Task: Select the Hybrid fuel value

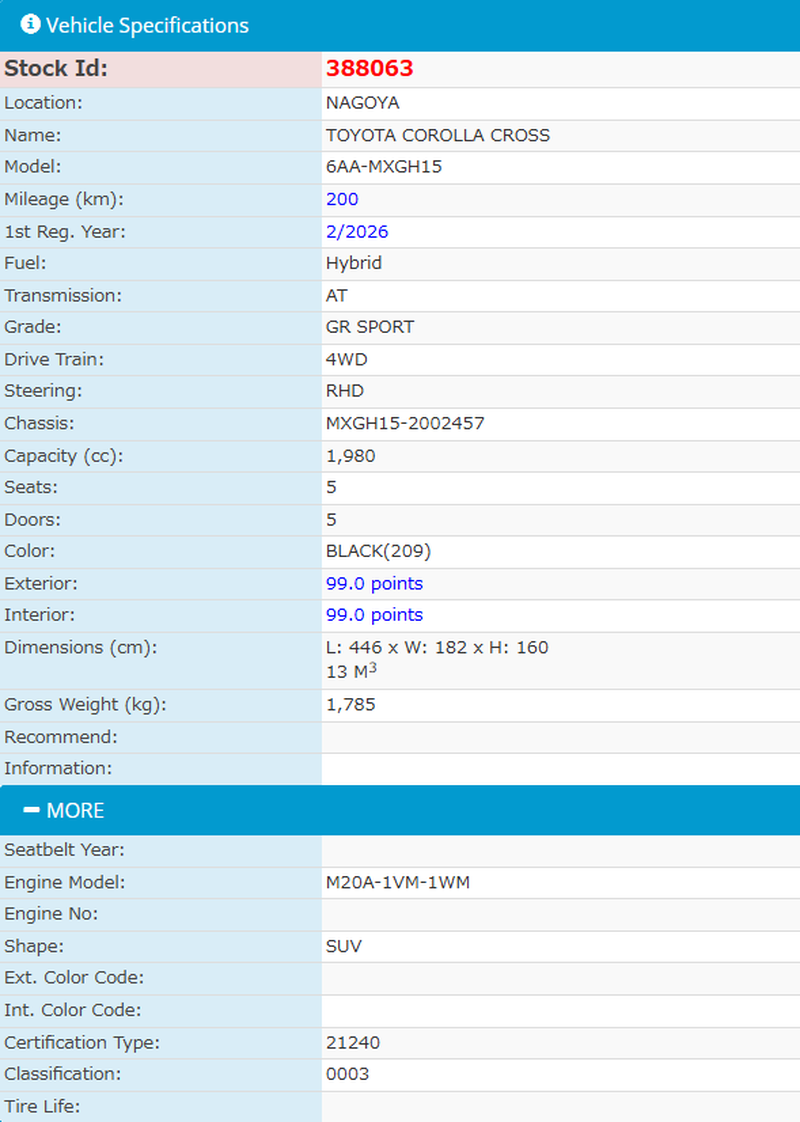Action: [353, 263]
